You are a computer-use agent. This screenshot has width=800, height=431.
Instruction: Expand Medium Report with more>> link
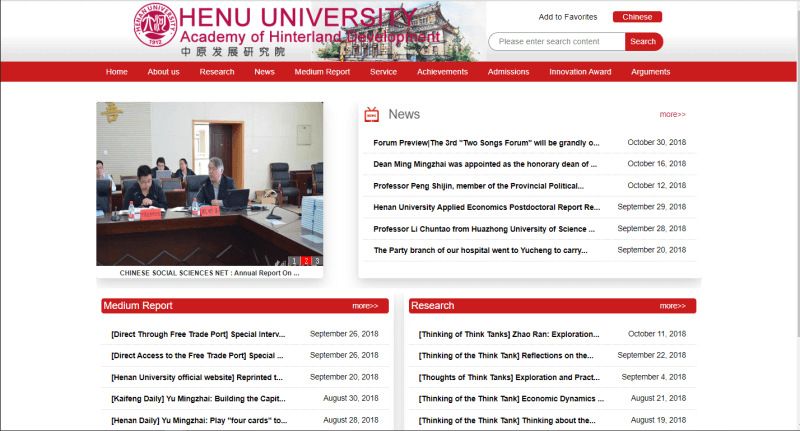coord(365,306)
